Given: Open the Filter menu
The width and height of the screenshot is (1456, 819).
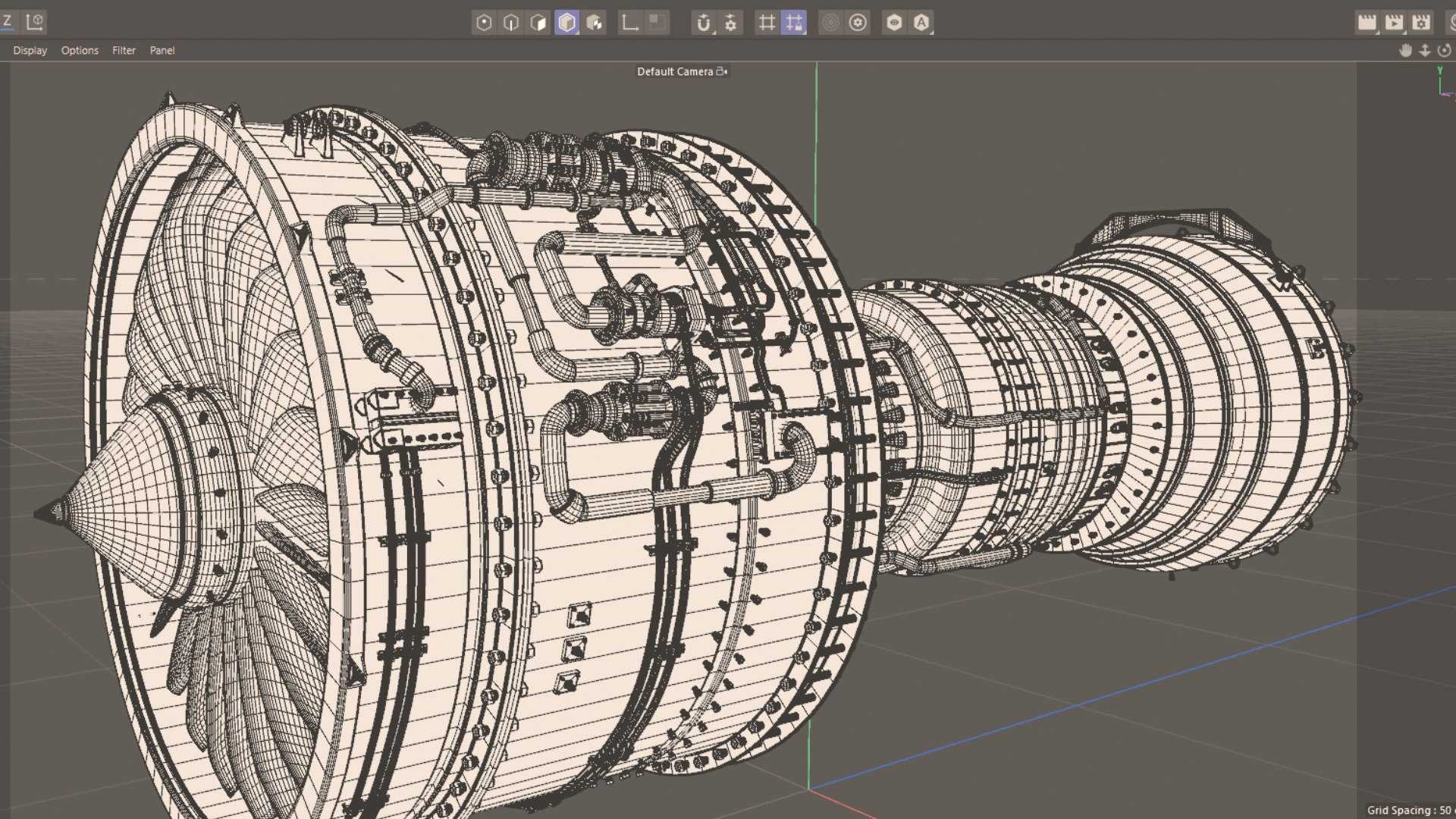Looking at the screenshot, I should coord(124,50).
